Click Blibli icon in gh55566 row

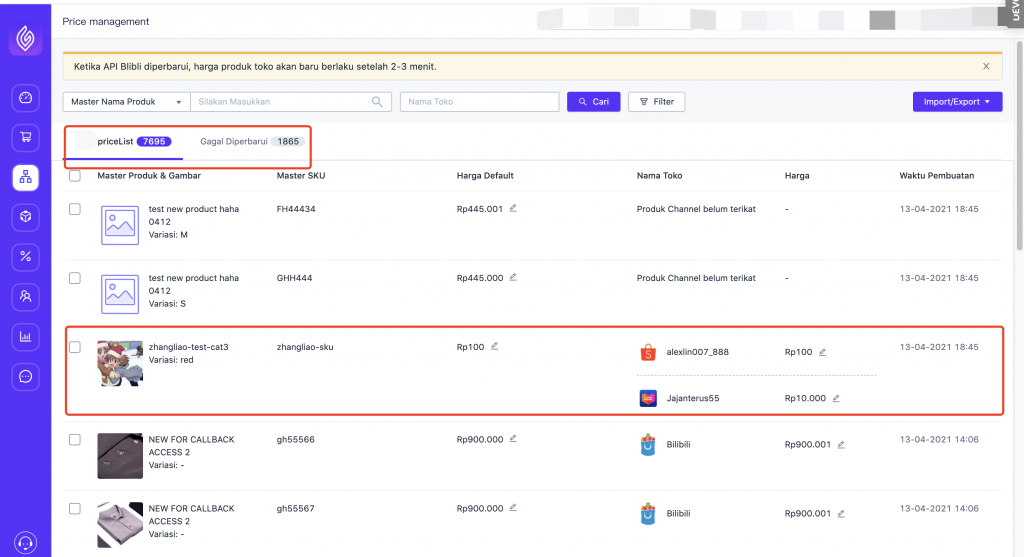pyautogui.click(x=648, y=445)
